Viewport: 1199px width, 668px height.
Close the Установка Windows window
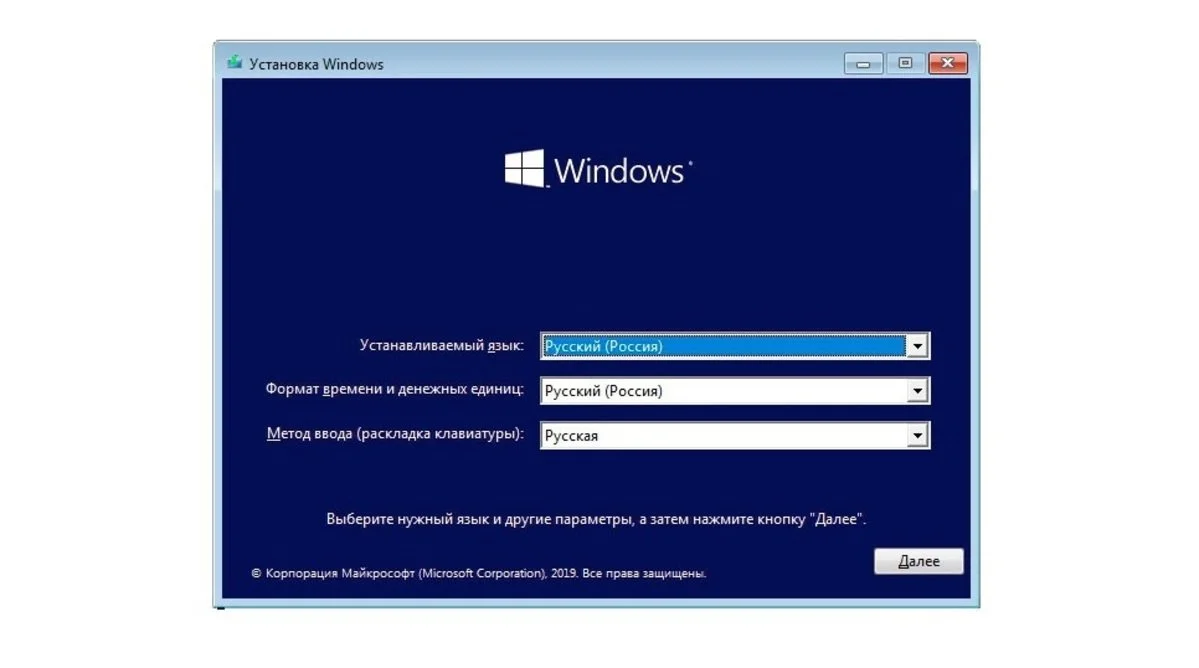948,63
